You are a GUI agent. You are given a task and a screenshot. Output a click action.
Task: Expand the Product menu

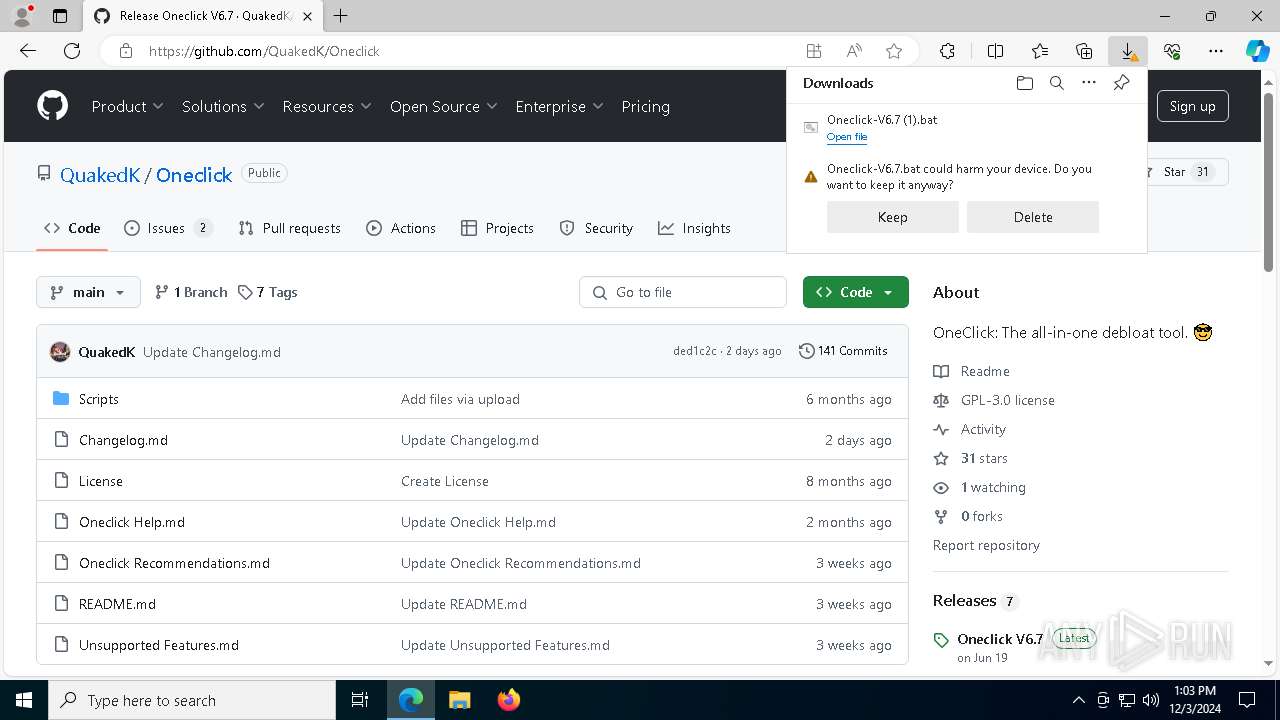(127, 106)
